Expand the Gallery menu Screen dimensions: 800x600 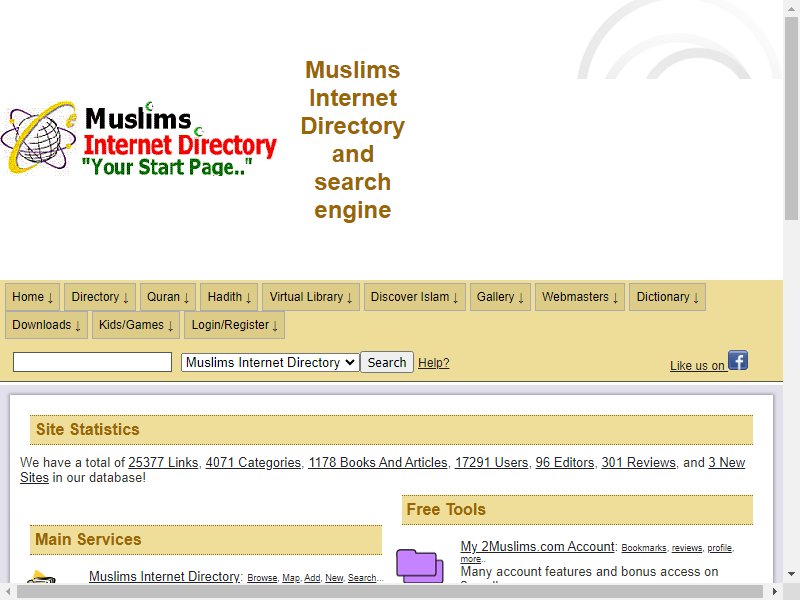coord(500,297)
